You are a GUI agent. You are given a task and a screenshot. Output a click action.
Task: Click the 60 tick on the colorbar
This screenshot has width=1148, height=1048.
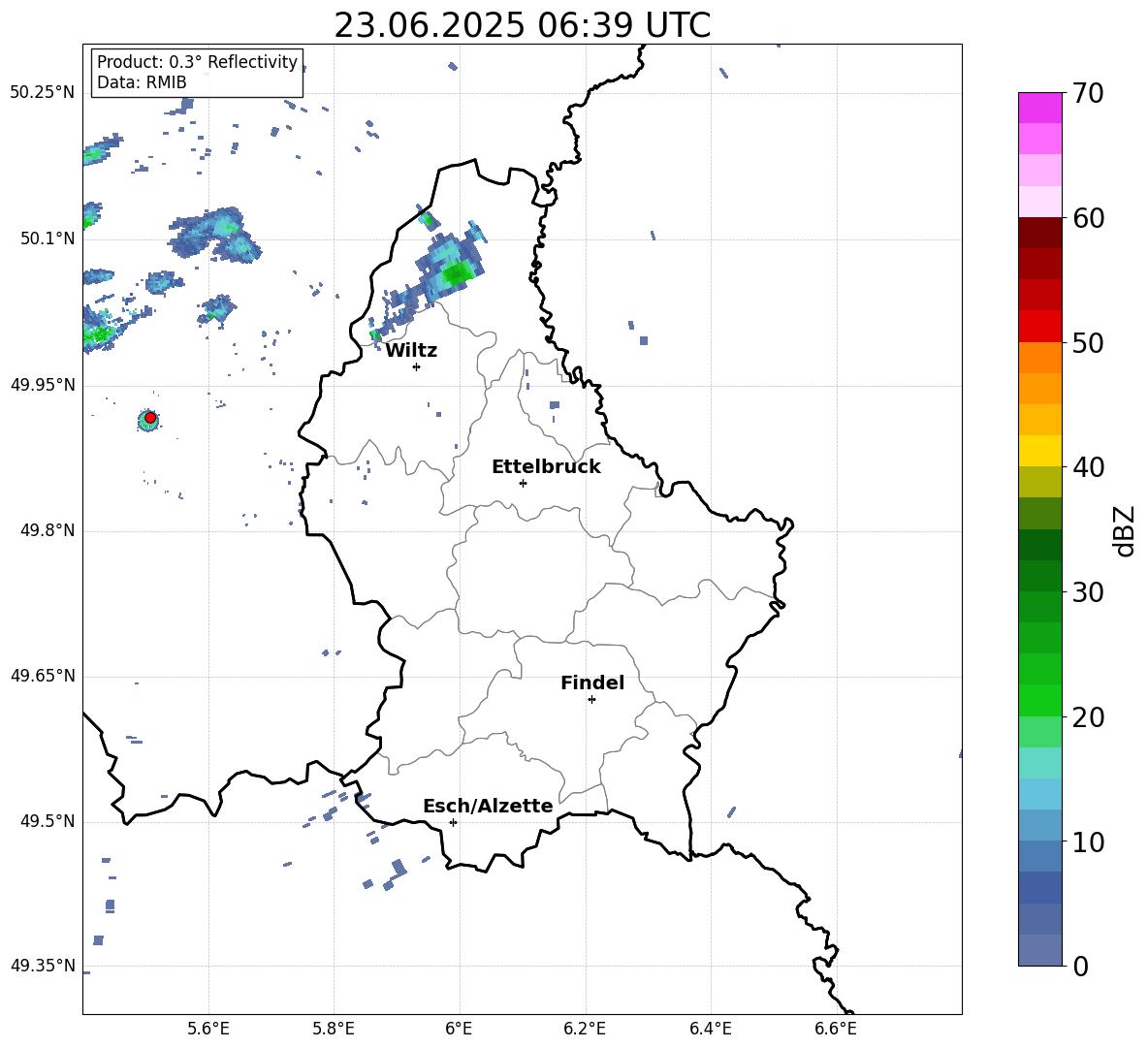click(1088, 218)
